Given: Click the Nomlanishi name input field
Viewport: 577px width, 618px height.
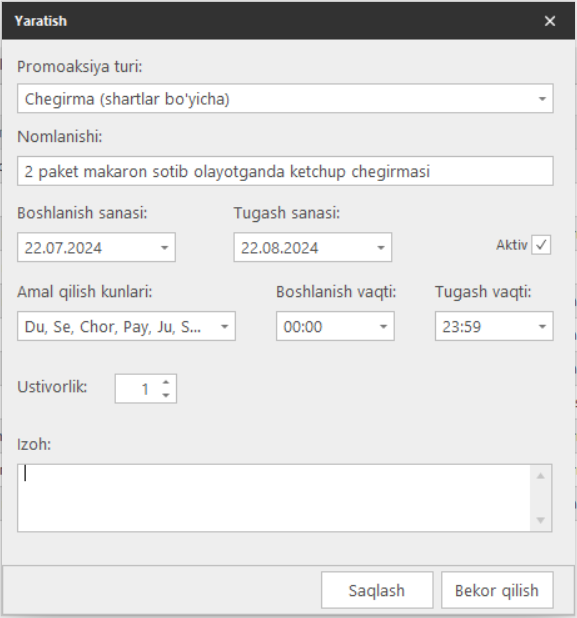Looking at the screenshot, I should [285, 171].
